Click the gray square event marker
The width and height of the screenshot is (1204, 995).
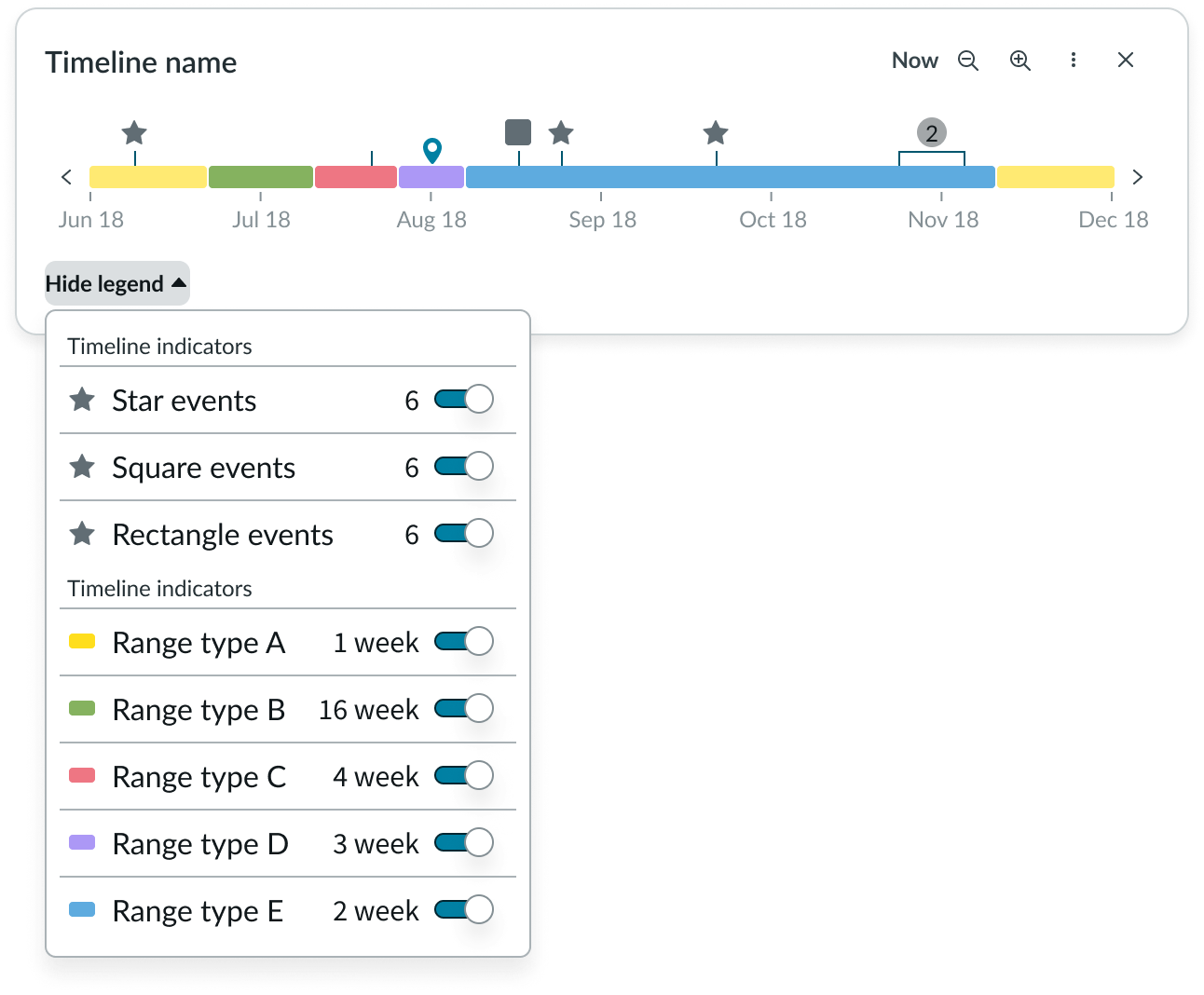518,132
